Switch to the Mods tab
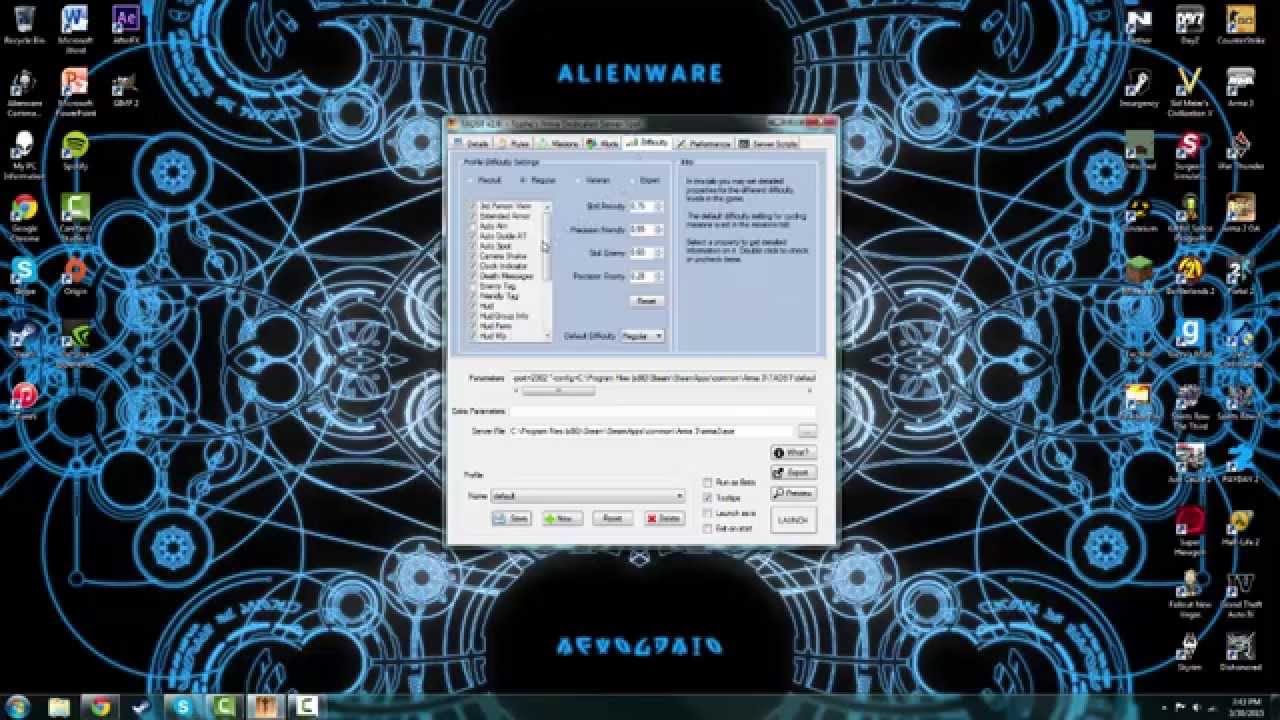Viewport: 1280px width, 720px height. (603, 144)
